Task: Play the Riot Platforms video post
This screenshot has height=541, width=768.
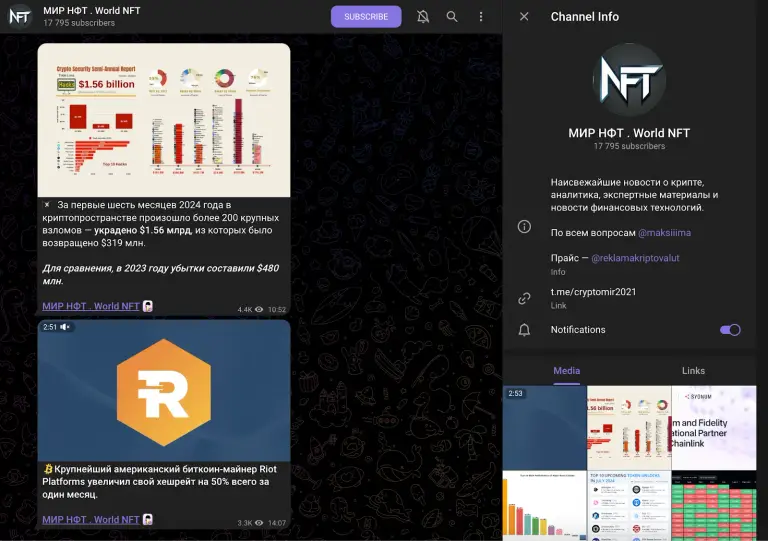Action: click(x=164, y=391)
